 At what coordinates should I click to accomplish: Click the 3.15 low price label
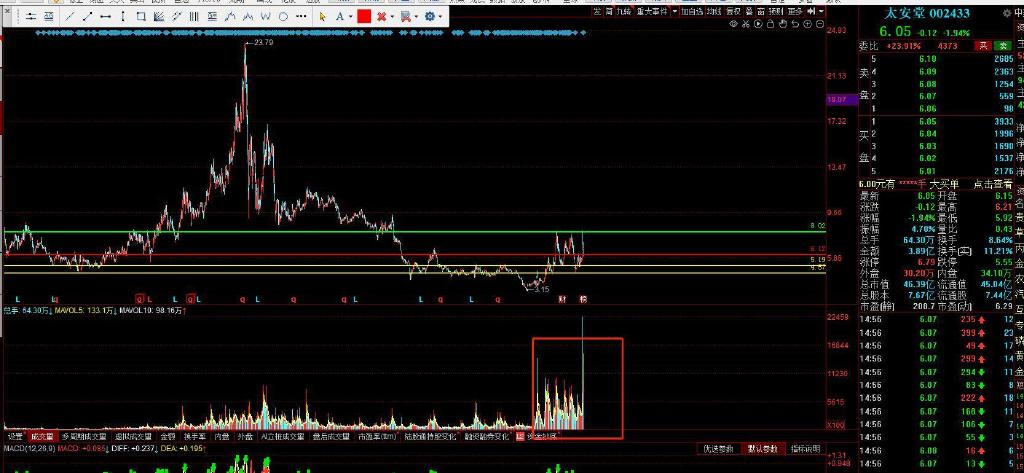click(x=541, y=289)
